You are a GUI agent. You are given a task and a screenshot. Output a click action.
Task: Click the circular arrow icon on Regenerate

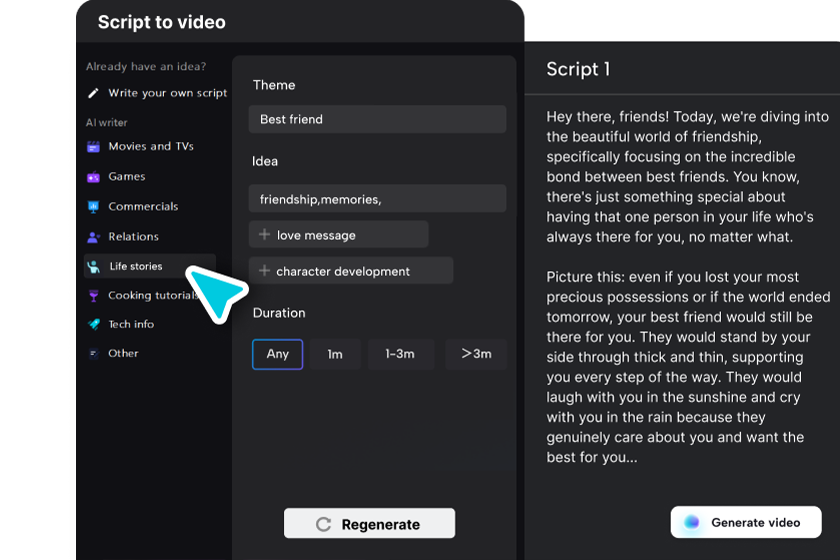(x=324, y=524)
